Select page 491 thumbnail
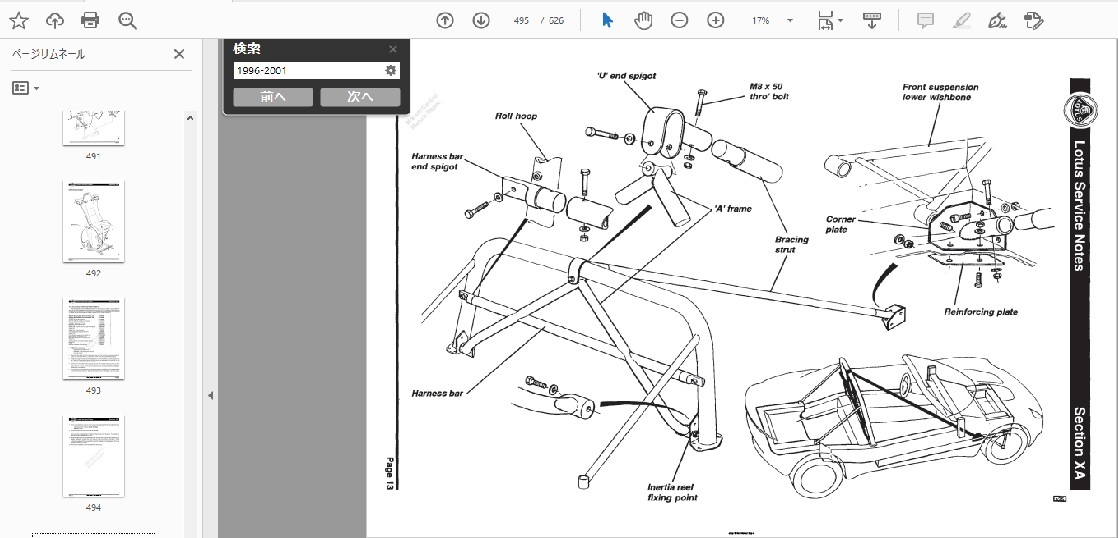Viewport: 1118px width, 538px height. pos(93,128)
